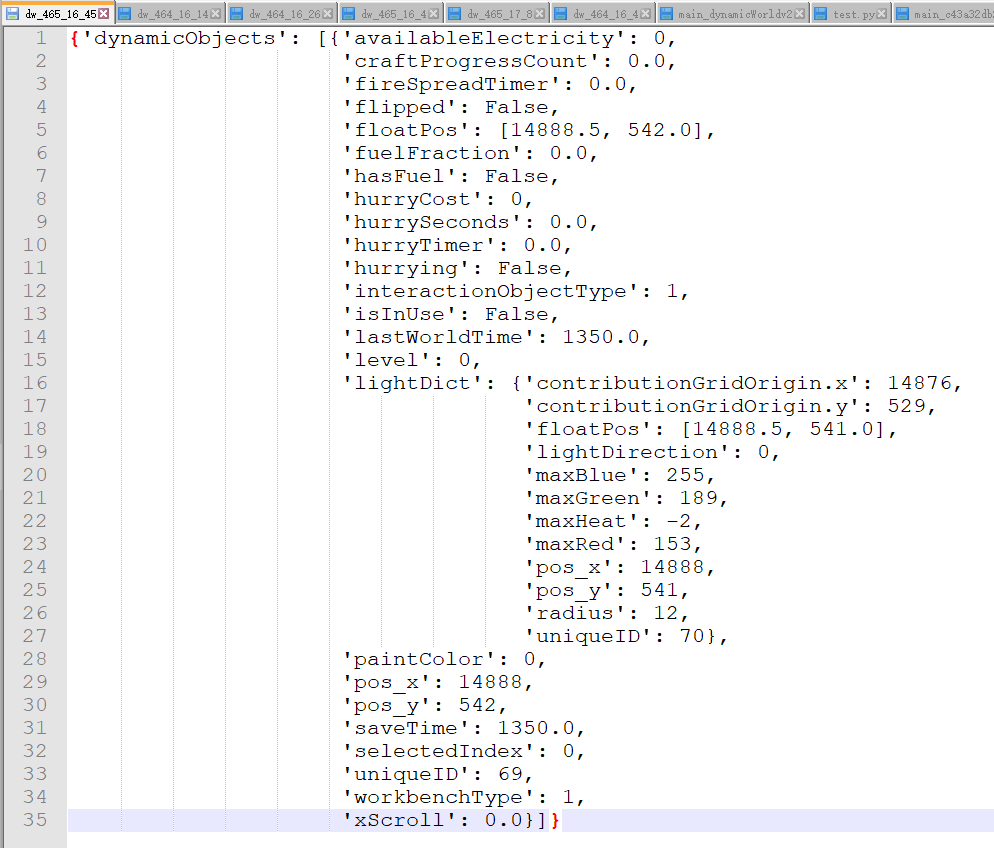
Task: Click the maxGreen value 189
Action: point(699,498)
